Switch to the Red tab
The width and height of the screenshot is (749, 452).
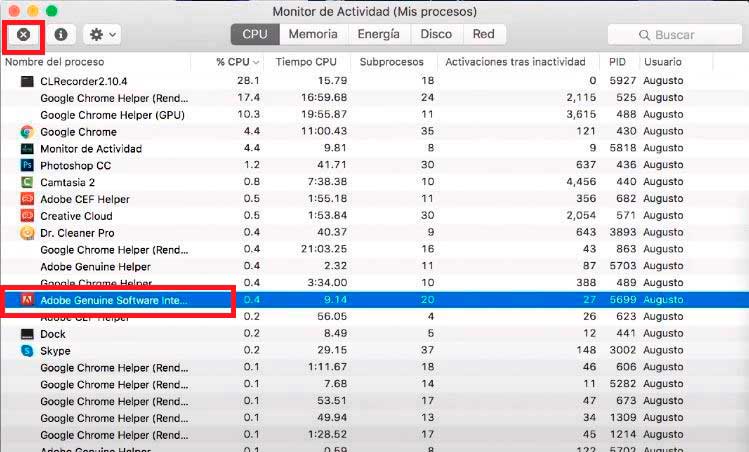[x=483, y=34]
